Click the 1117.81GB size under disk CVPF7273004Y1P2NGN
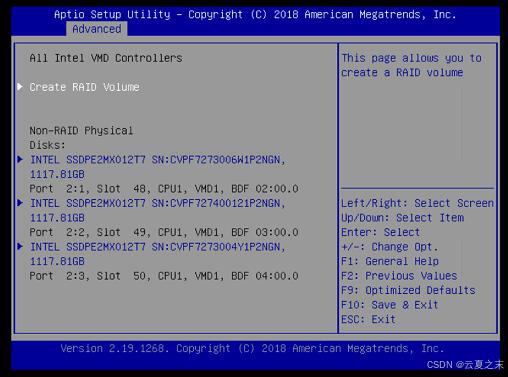 57,261
